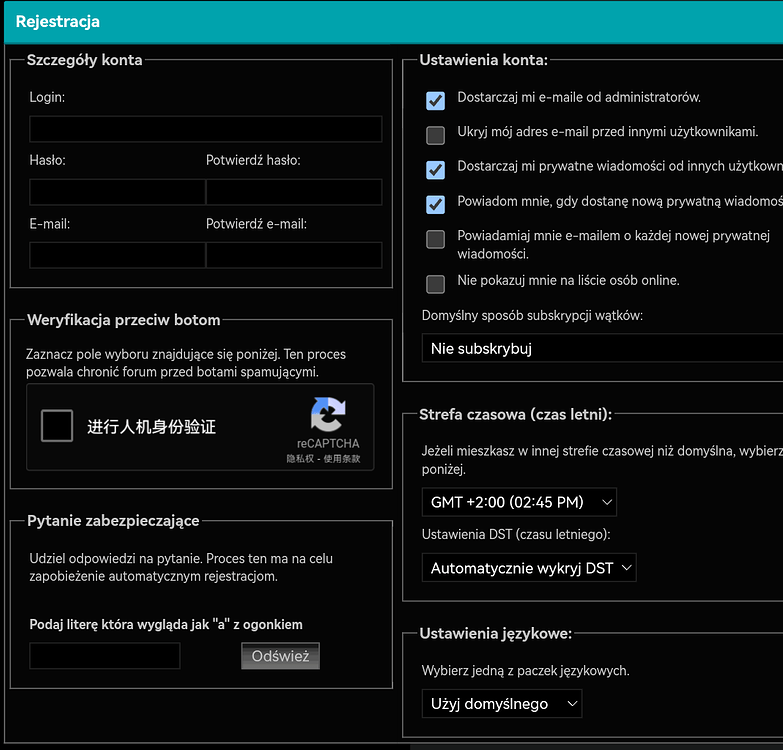The height and width of the screenshot is (750, 783).
Task: Click the Szczegóły konta section heading
Action: pyautogui.click(x=84, y=60)
